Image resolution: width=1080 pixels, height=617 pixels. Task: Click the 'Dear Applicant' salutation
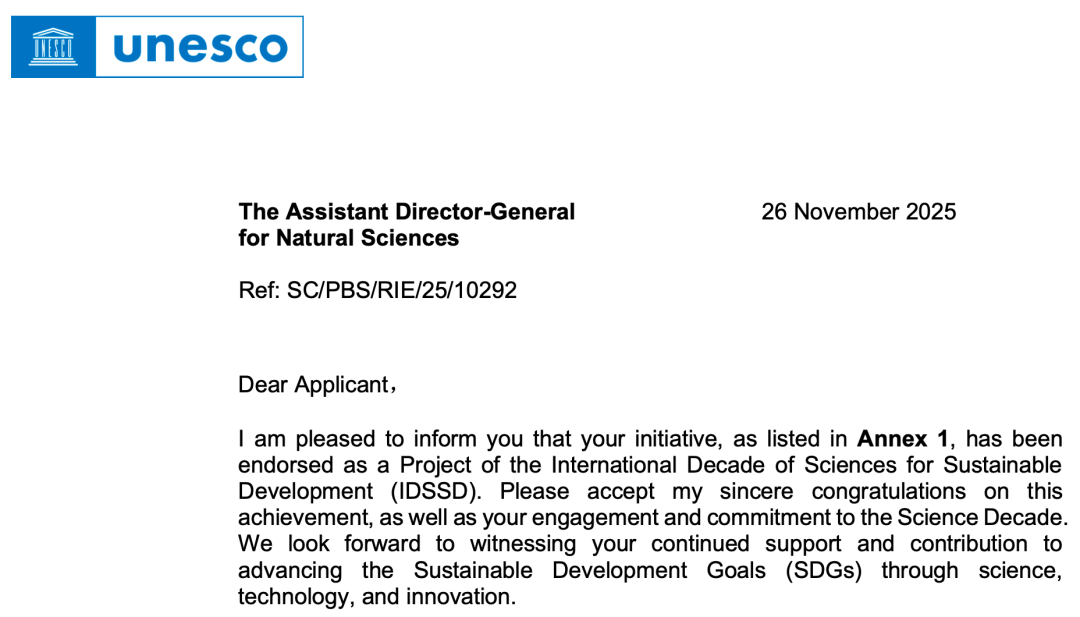click(315, 385)
